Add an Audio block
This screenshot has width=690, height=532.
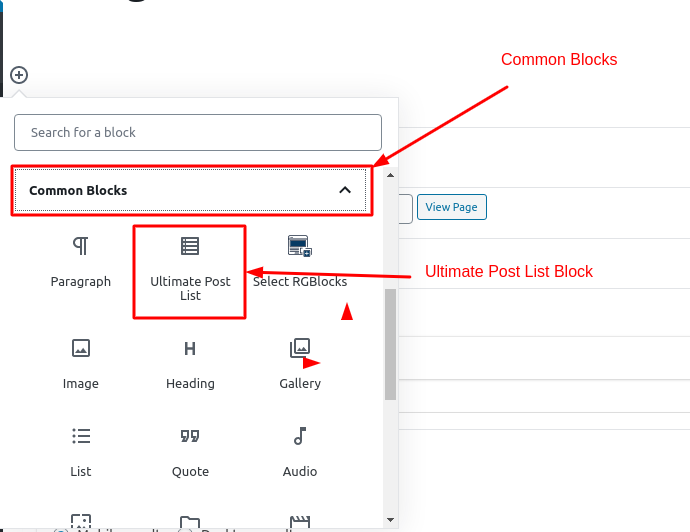(300, 451)
